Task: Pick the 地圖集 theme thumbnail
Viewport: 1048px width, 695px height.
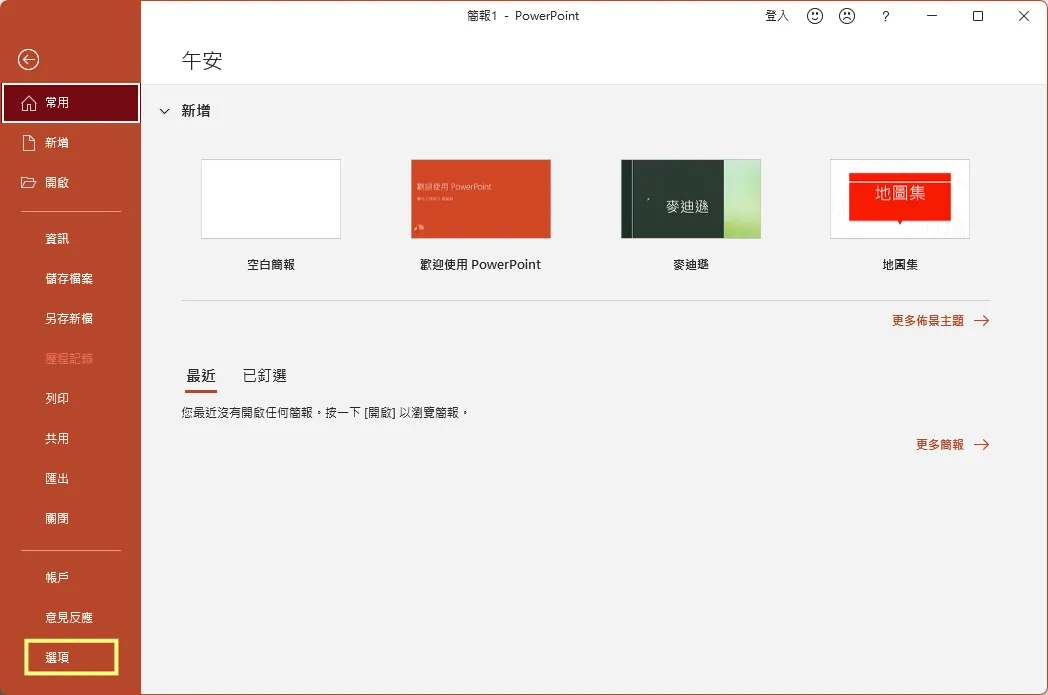Action: point(899,199)
